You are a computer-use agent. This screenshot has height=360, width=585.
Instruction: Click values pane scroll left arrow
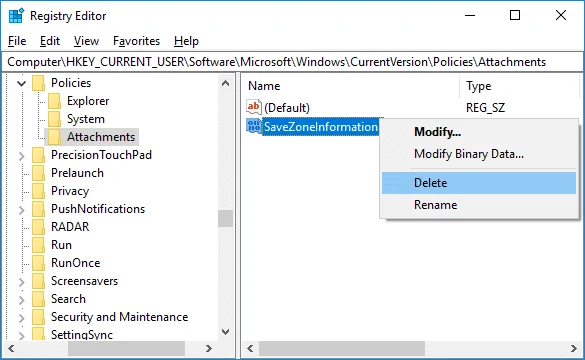point(250,349)
